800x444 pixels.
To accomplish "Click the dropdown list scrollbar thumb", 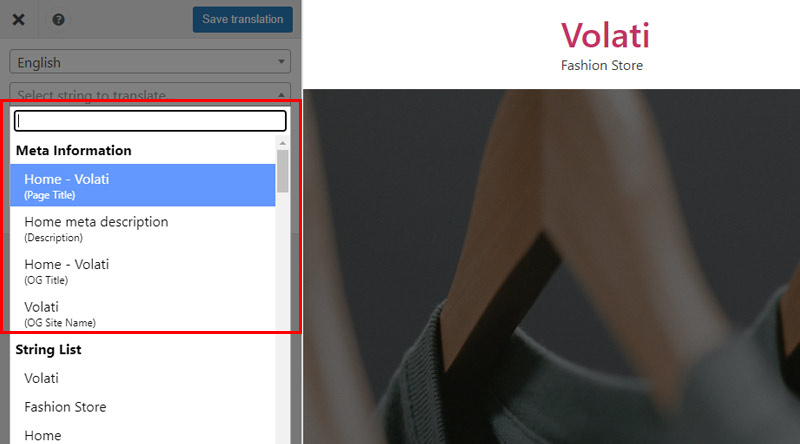I will tap(283, 171).
